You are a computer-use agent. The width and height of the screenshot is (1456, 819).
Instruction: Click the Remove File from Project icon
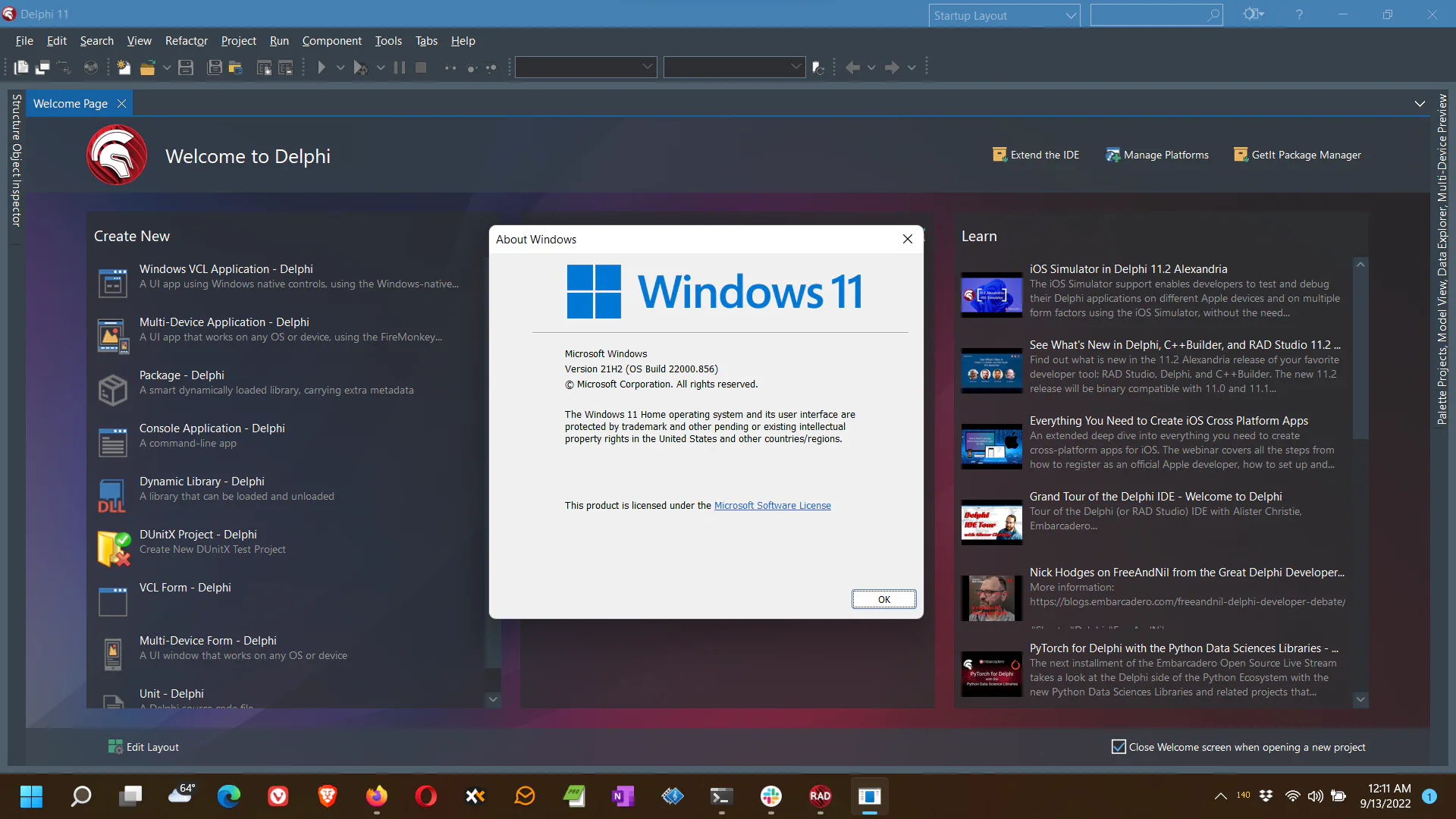[285, 67]
